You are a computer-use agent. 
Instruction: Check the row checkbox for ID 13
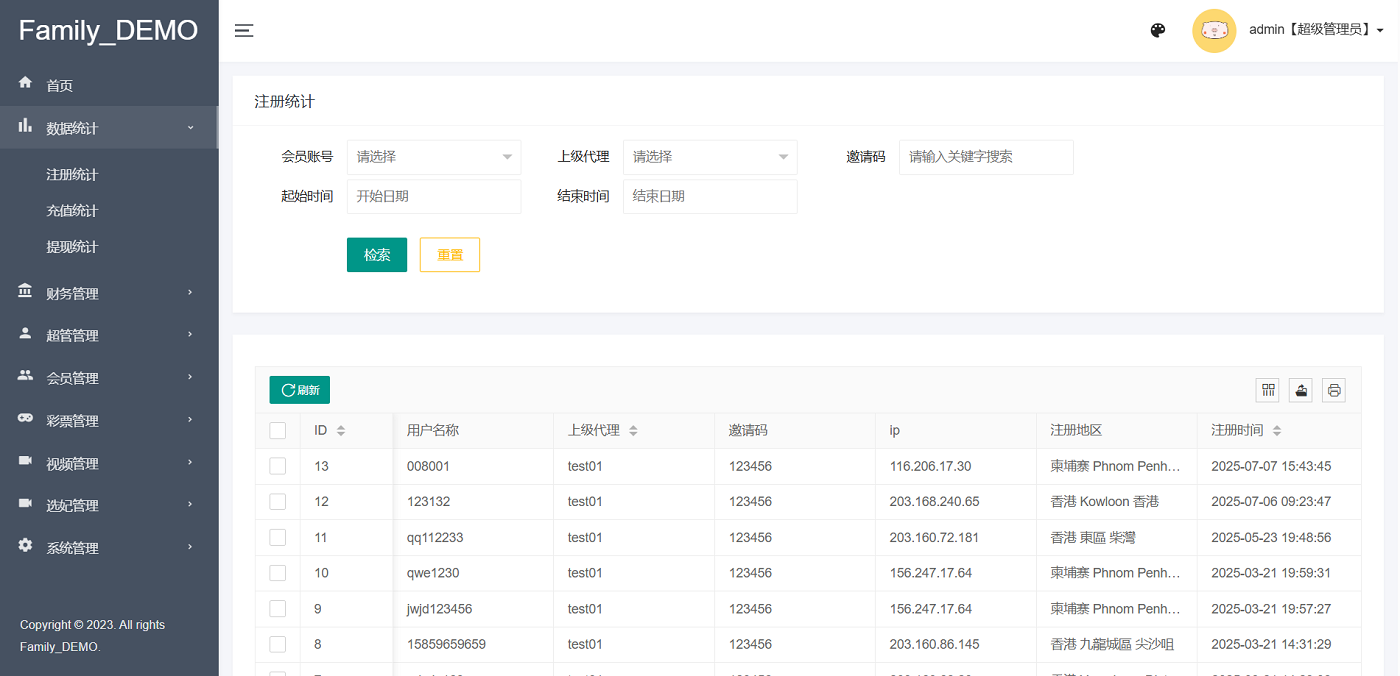click(278, 466)
